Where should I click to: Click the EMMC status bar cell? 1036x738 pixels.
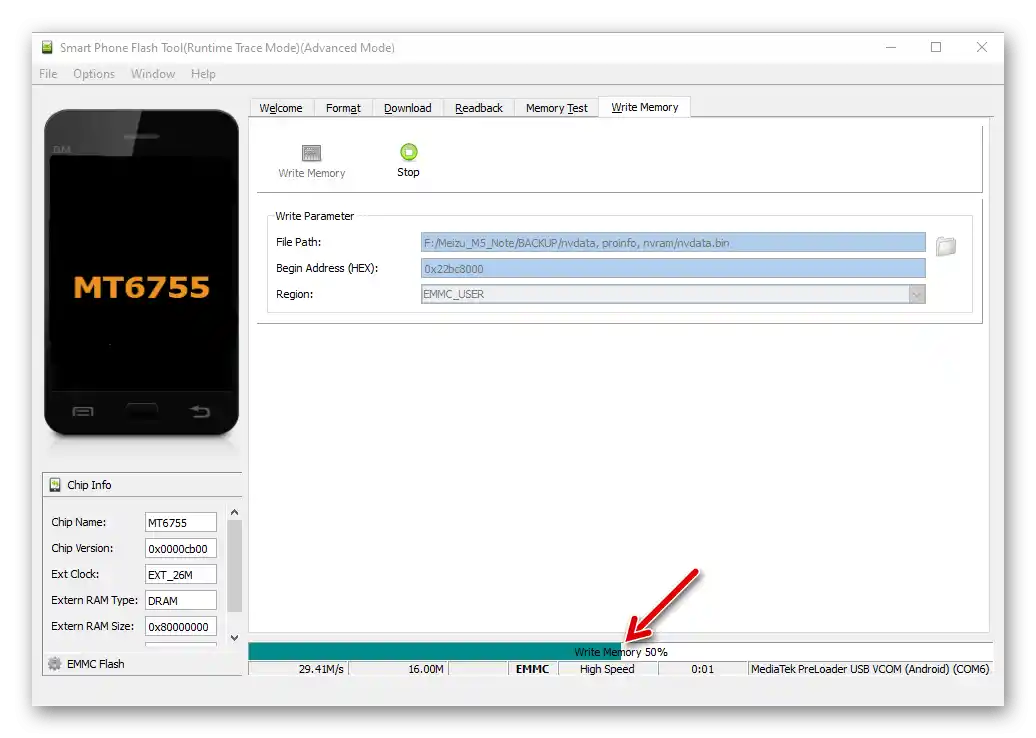[x=533, y=669]
